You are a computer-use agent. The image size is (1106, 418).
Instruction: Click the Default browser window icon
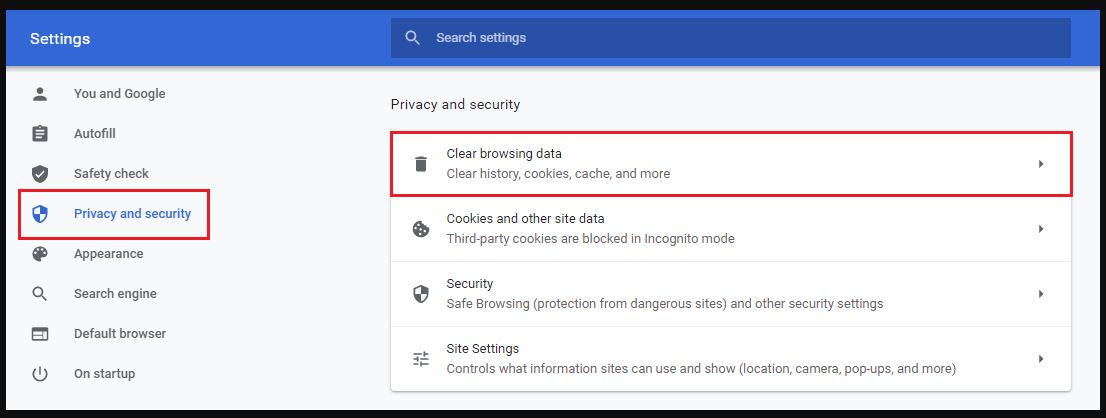[x=40, y=334]
